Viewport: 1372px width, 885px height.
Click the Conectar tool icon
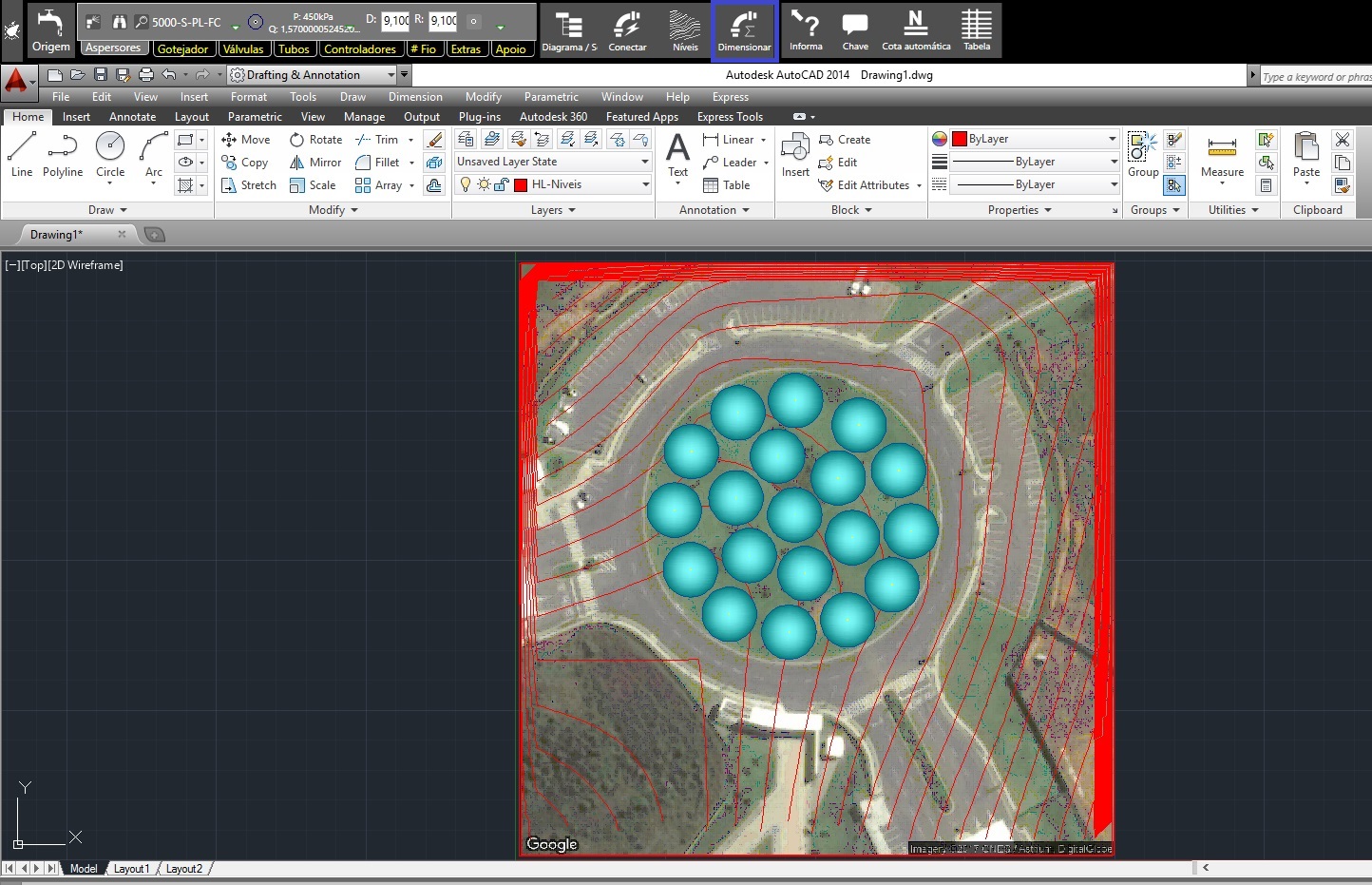[627, 30]
